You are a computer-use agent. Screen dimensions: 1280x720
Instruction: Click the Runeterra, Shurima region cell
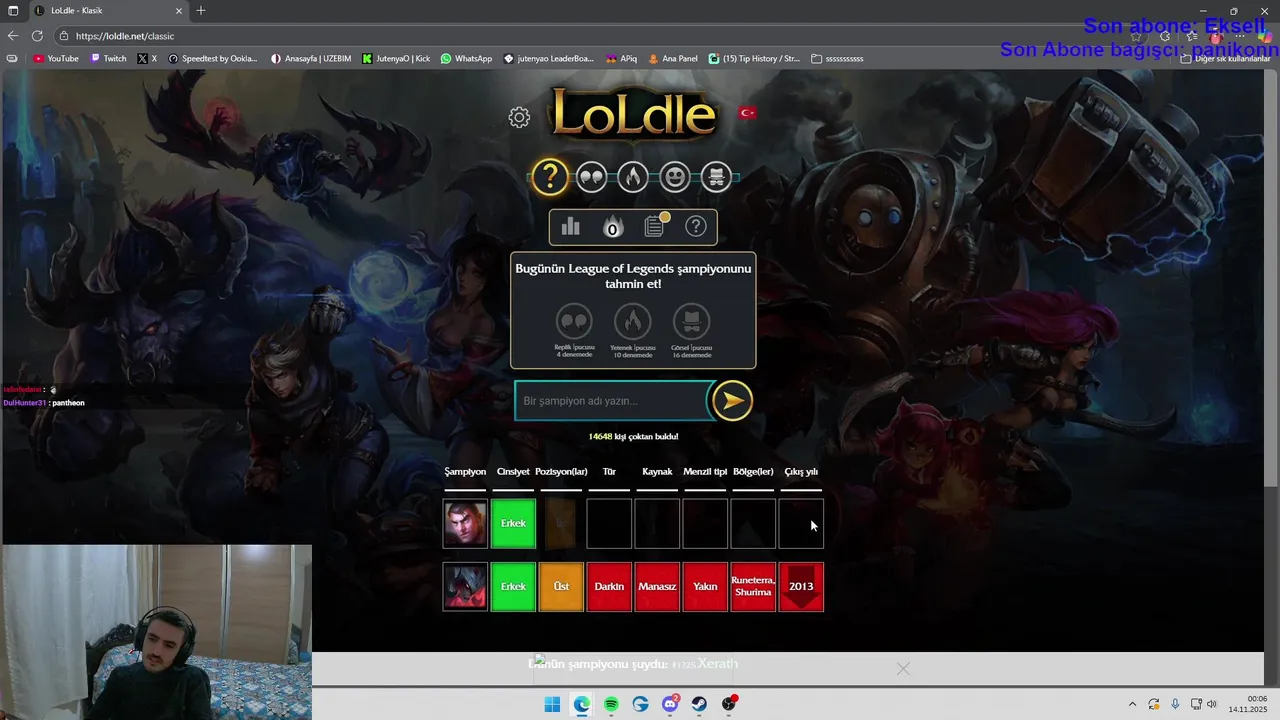coord(753,587)
